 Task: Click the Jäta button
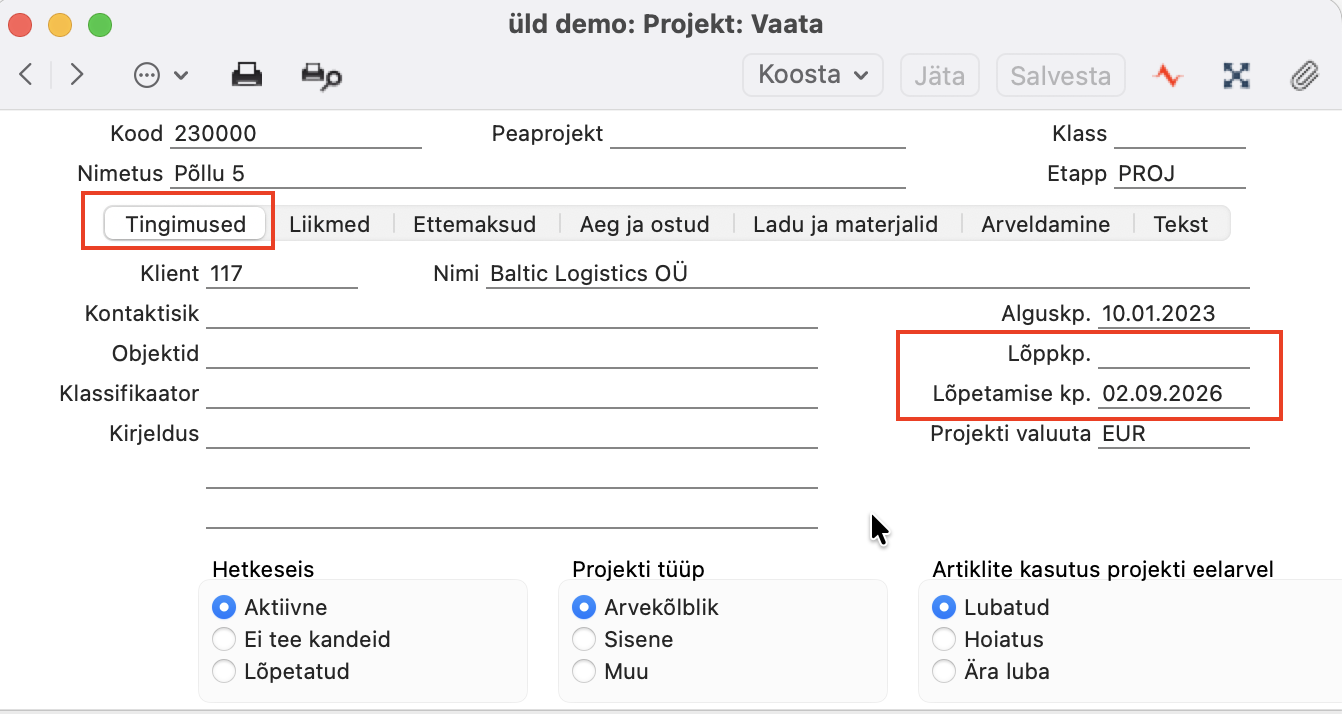coord(939,75)
